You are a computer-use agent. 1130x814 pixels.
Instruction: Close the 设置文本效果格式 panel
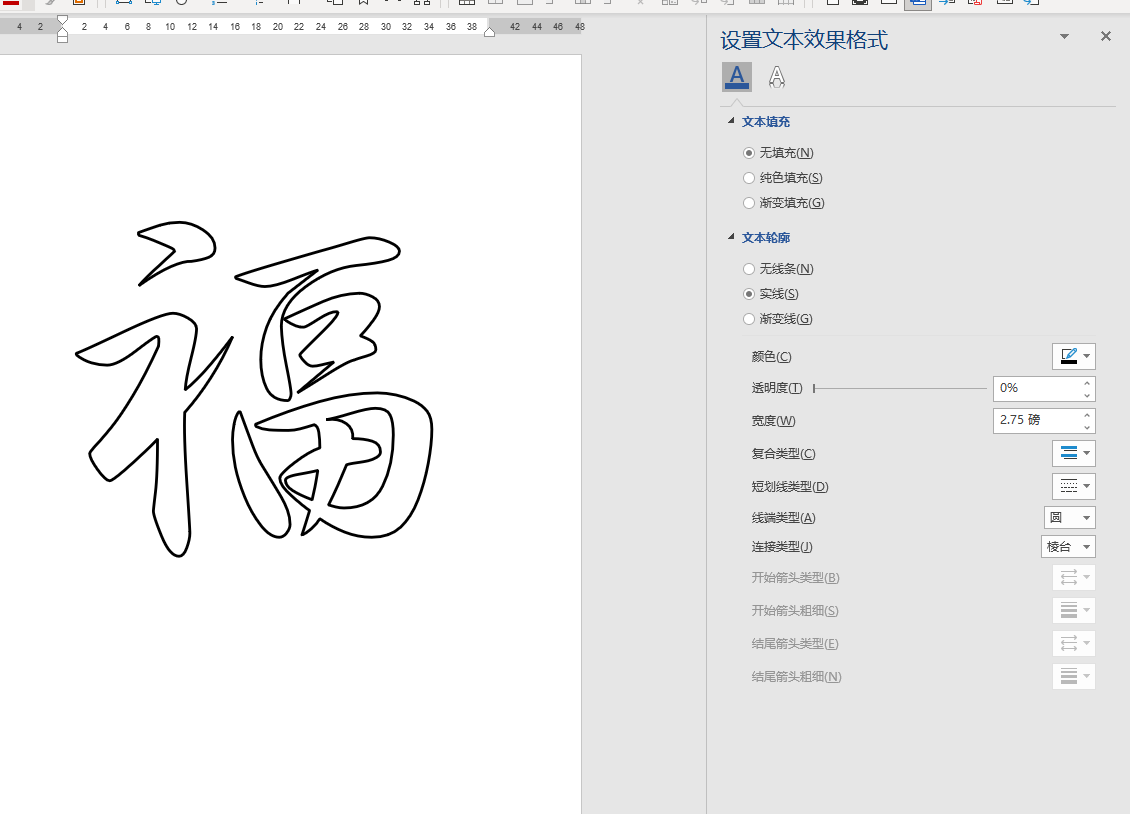(x=1105, y=36)
